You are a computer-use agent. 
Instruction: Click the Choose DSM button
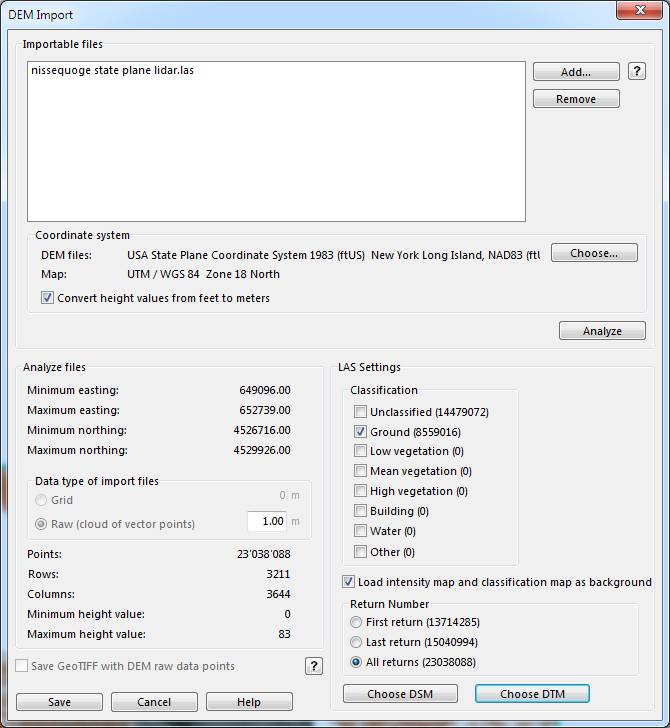(x=400, y=694)
